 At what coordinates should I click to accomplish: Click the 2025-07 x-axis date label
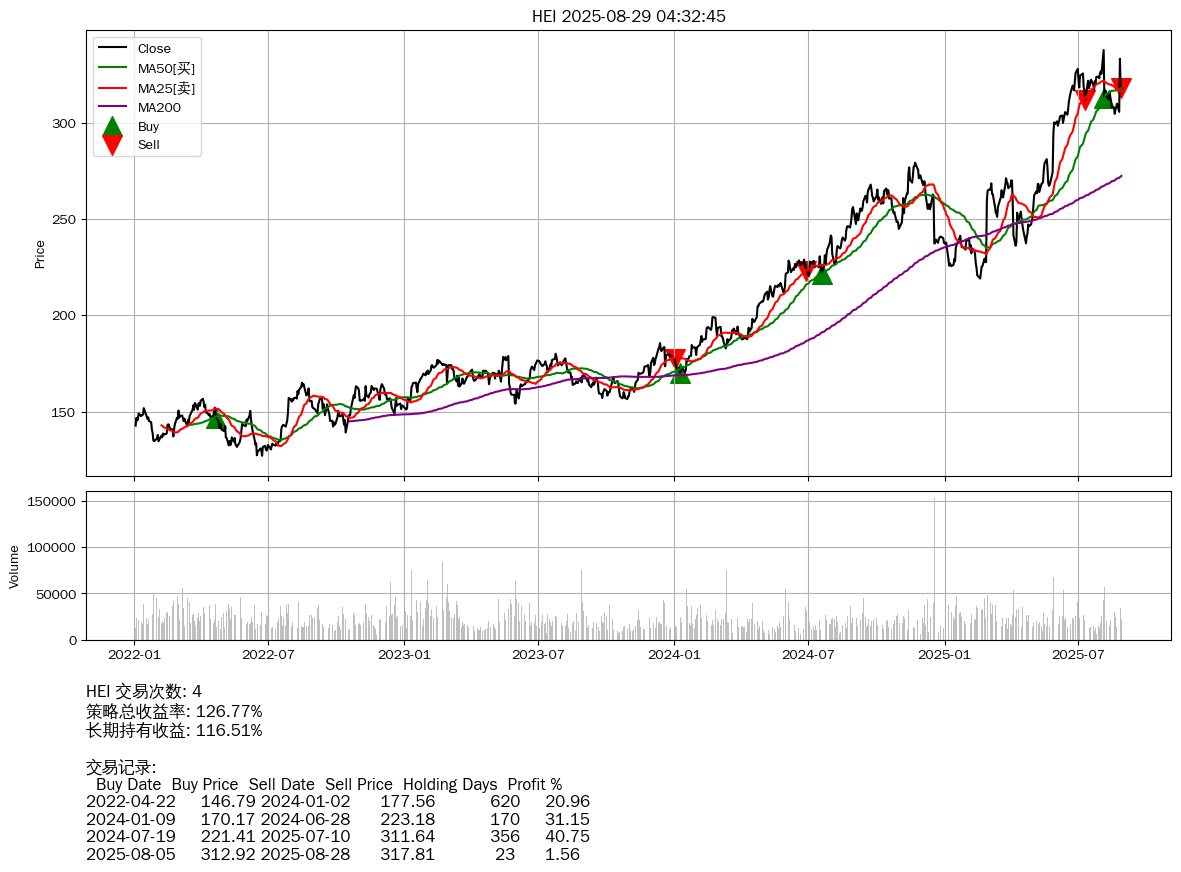(1078, 656)
